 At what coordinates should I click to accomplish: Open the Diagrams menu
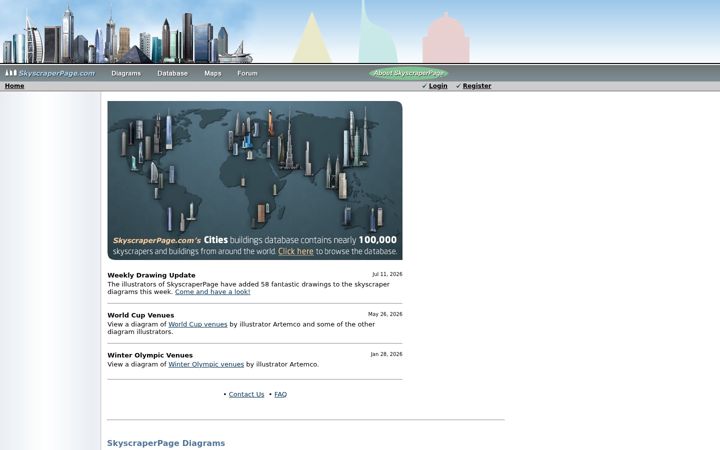point(126,73)
